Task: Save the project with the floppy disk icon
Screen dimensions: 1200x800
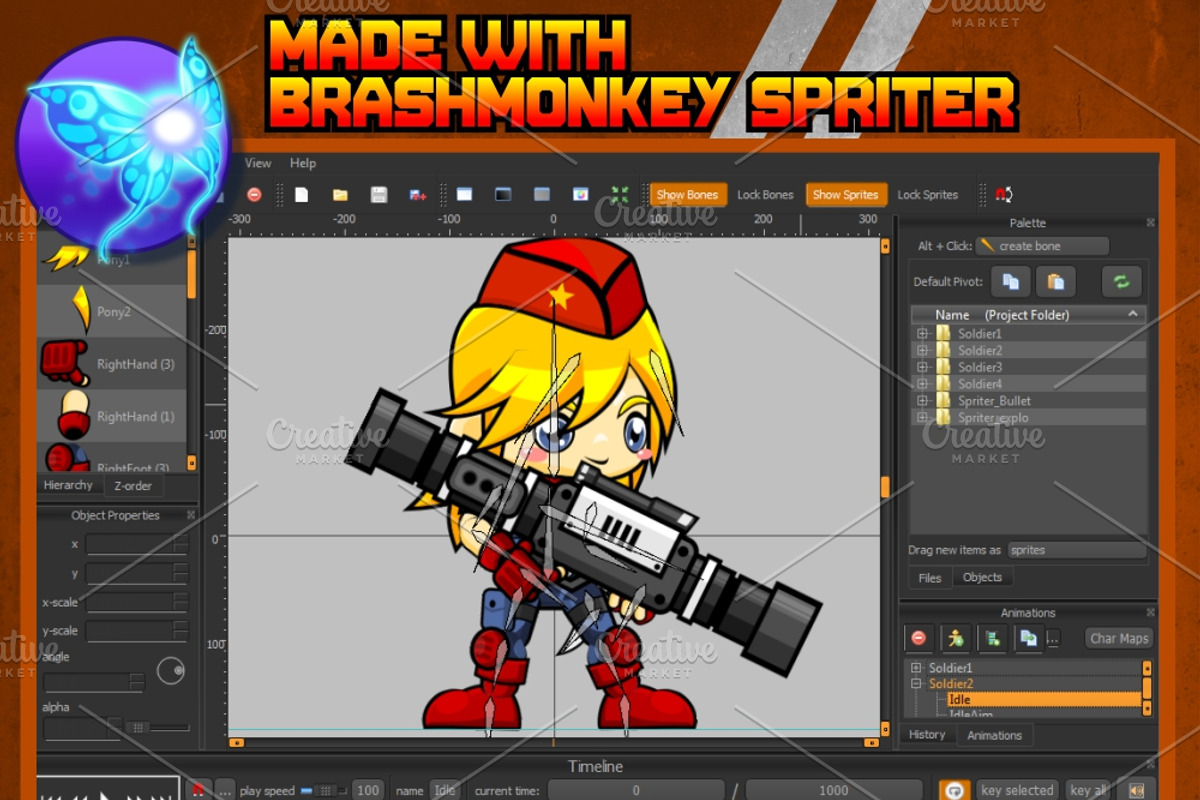Action: tap(379, 195)
